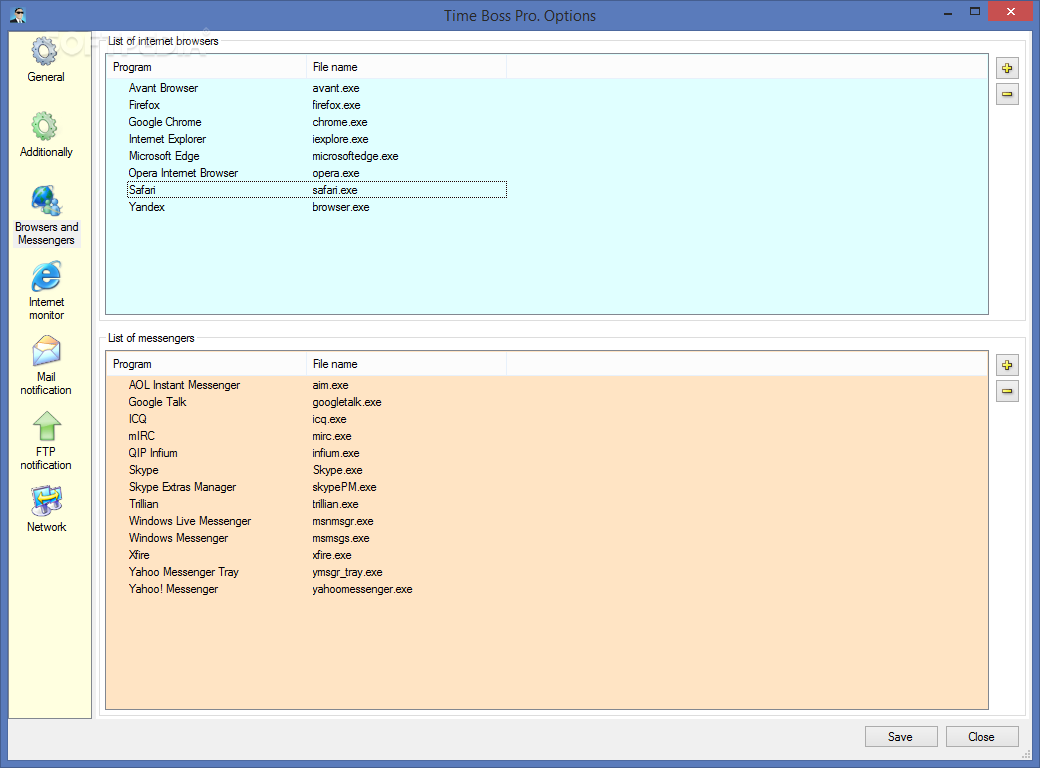The width and height of the screenshot is (1040, 768).
Task: Sort messengers by Program column header
Action: (x=206, y=364)
